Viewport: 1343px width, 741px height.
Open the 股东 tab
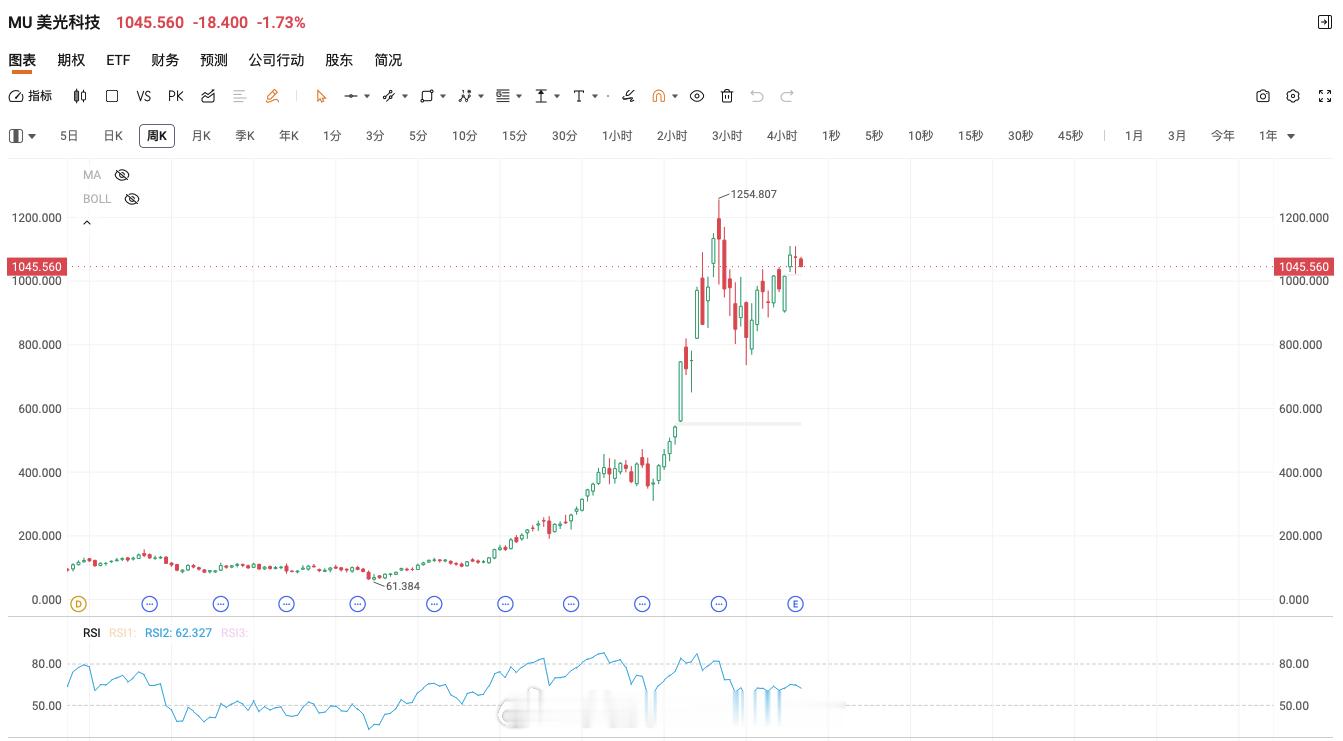(339, 60)
